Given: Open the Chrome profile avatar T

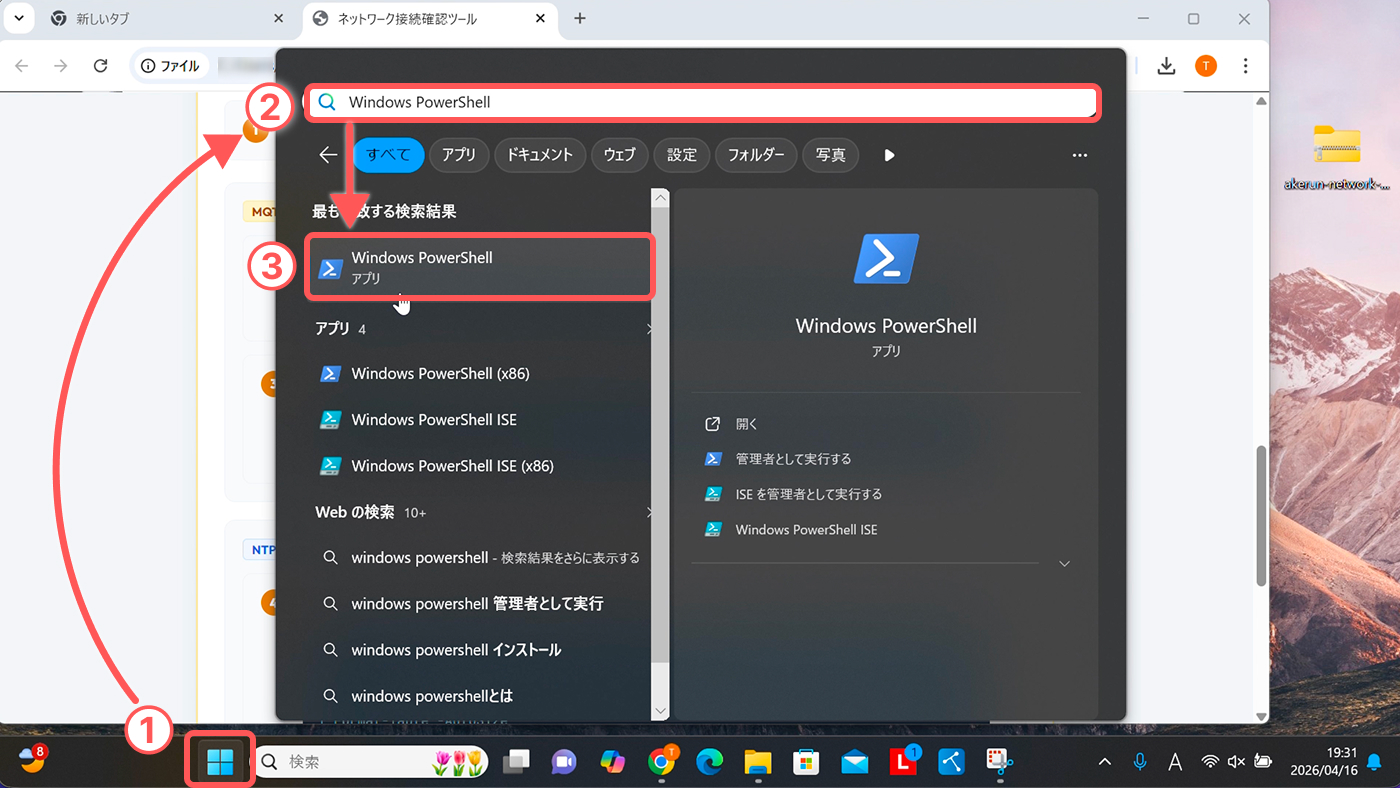Looking at the screenshot, I should click(1206, 66).
